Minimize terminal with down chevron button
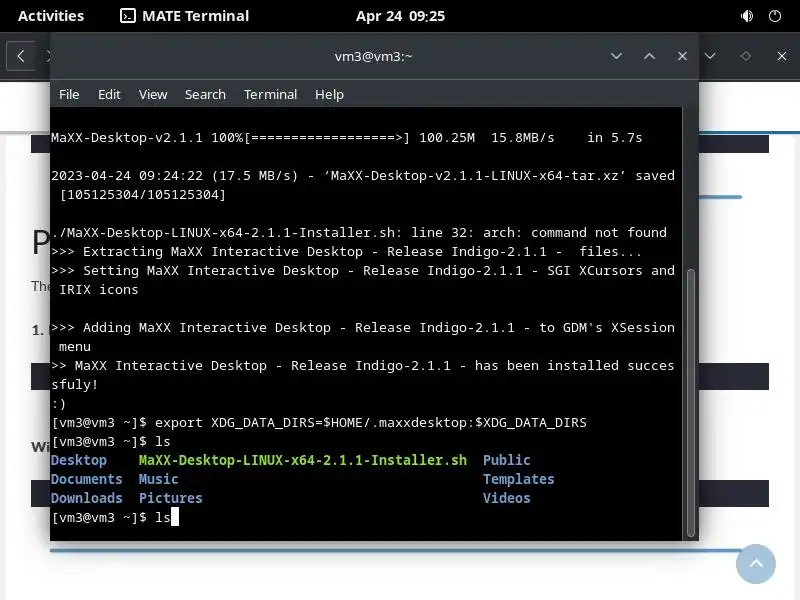 point(616,56)
